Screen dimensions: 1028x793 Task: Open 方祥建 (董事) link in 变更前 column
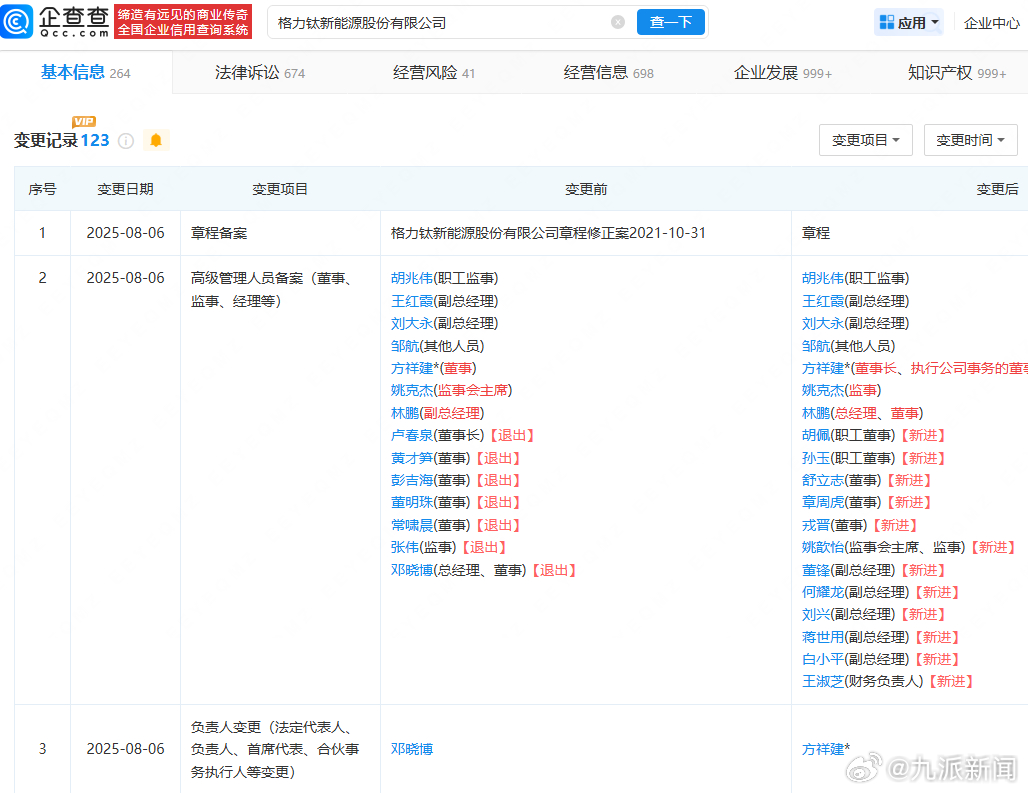point(412,368)
